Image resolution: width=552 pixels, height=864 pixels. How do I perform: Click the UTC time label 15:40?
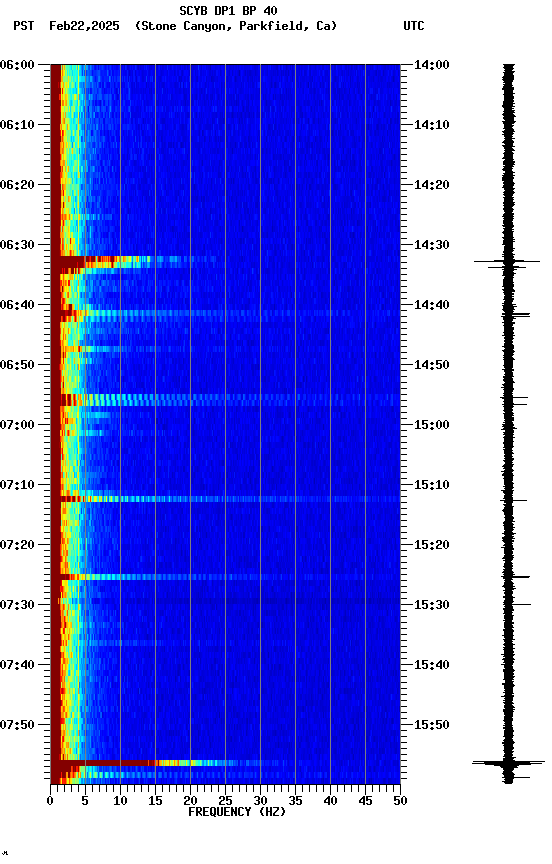[432, 665]
